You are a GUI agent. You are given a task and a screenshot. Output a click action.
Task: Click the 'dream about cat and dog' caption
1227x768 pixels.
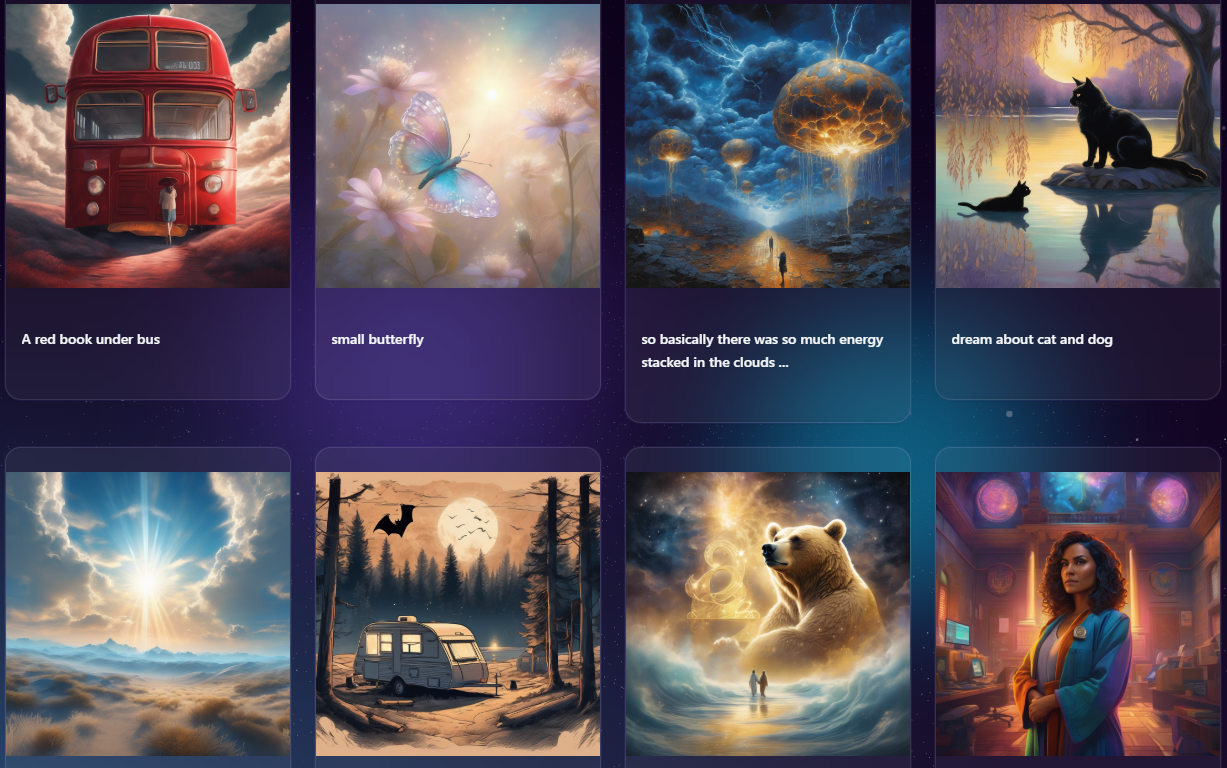(x=1032, y=339)
